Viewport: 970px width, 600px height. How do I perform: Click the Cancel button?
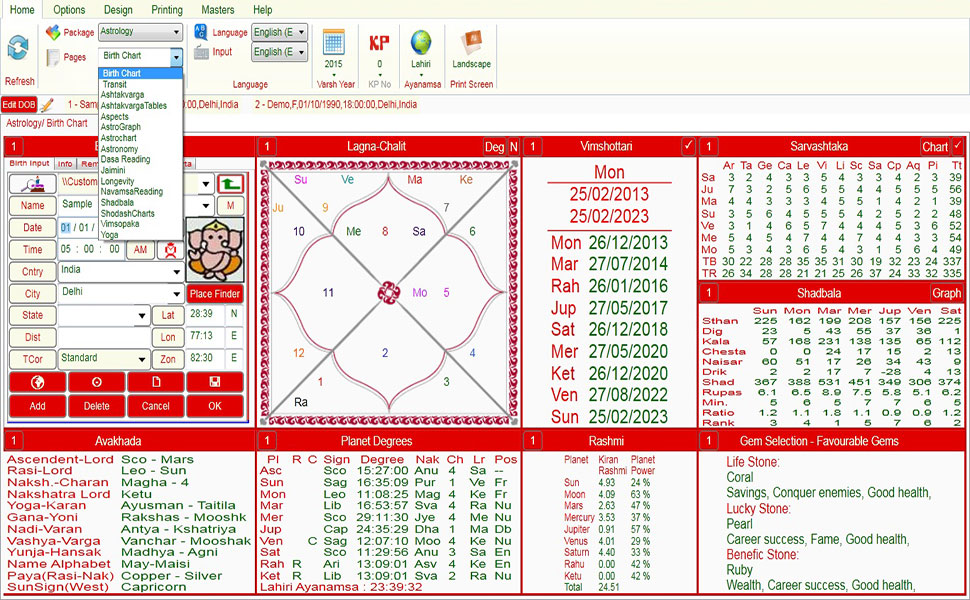[x=156, y=406]
